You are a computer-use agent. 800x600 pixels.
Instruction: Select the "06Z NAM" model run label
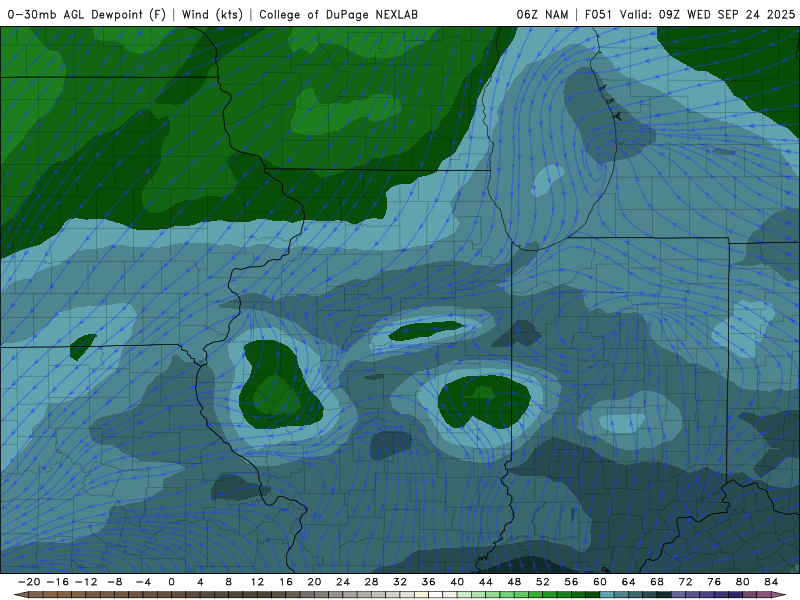(542, 15)
